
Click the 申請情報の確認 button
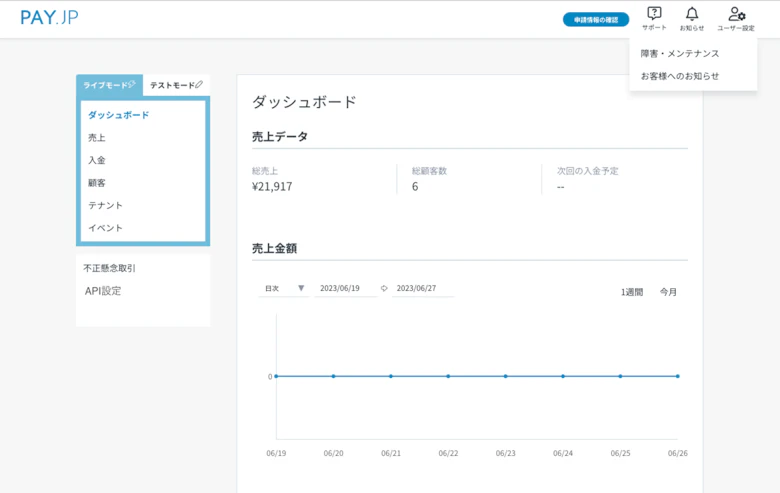pyautogui.click(x=596, y=19)
